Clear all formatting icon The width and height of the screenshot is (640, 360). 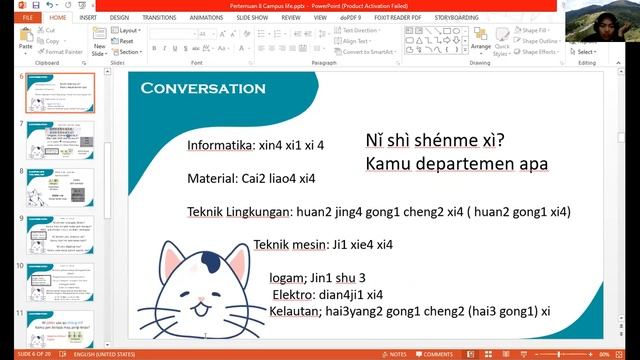[247, 34]
